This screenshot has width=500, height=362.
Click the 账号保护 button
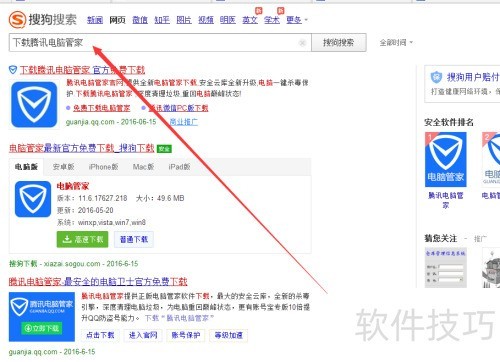[x=186, y=335]
